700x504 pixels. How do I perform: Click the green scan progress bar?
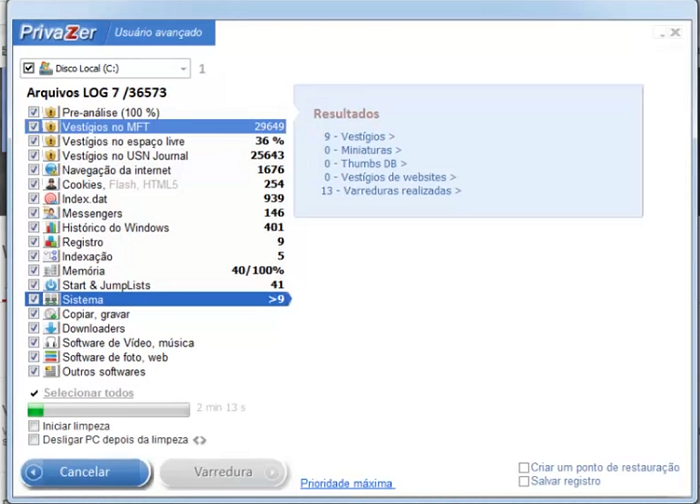point(108,410)
